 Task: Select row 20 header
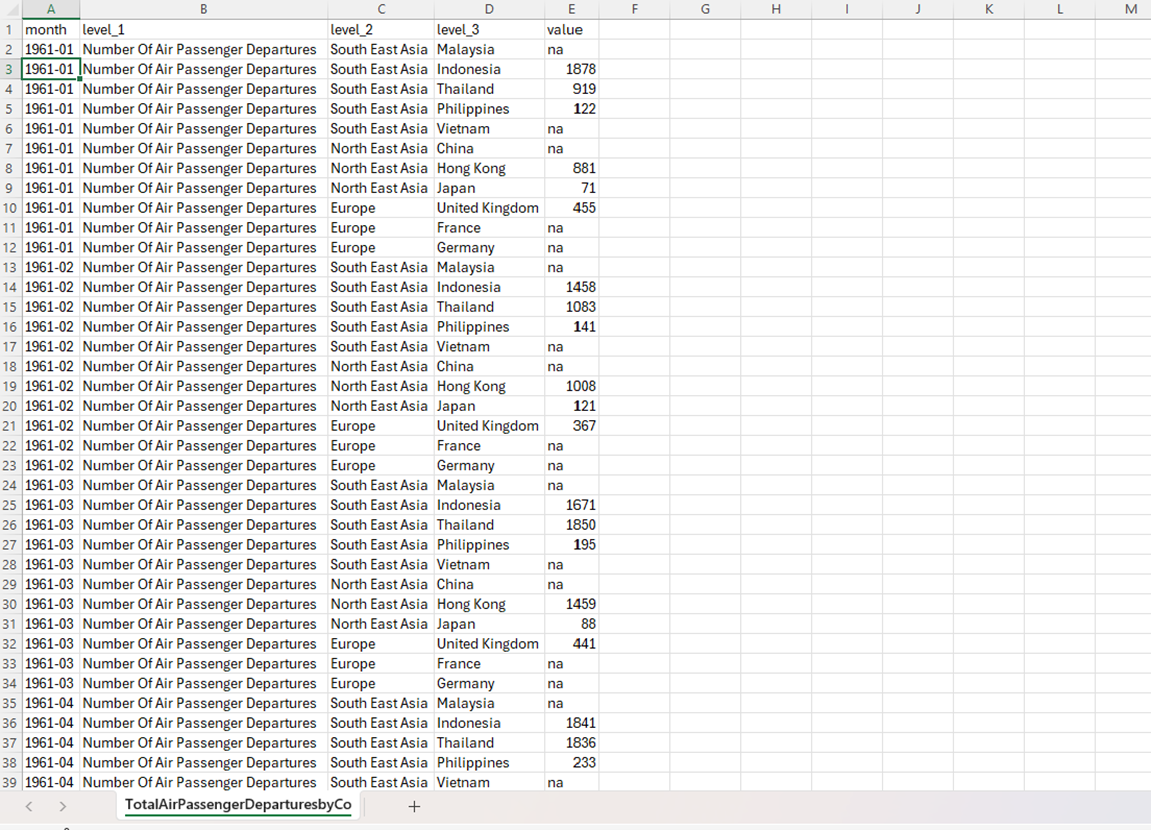(10, 406)
